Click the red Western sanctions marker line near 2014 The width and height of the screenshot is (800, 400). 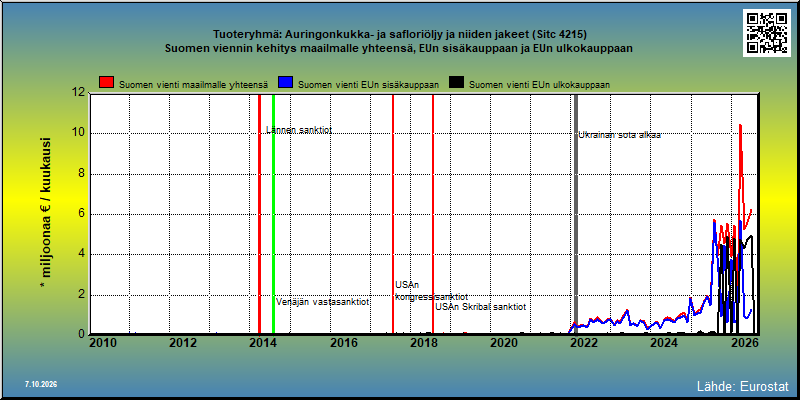pyautogui.click(x=259, y=214)
